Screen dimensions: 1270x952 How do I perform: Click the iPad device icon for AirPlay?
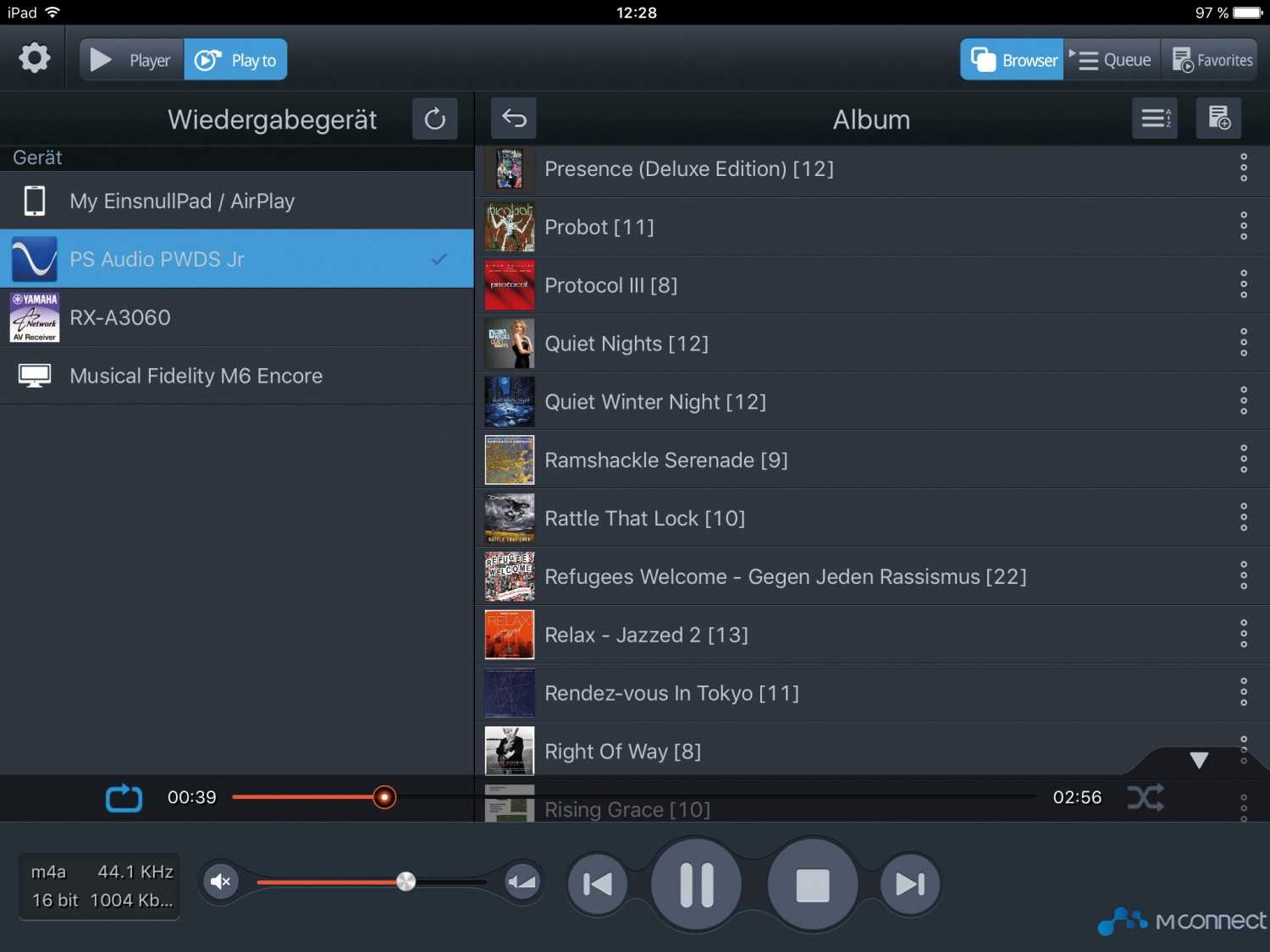coord(35,201)
